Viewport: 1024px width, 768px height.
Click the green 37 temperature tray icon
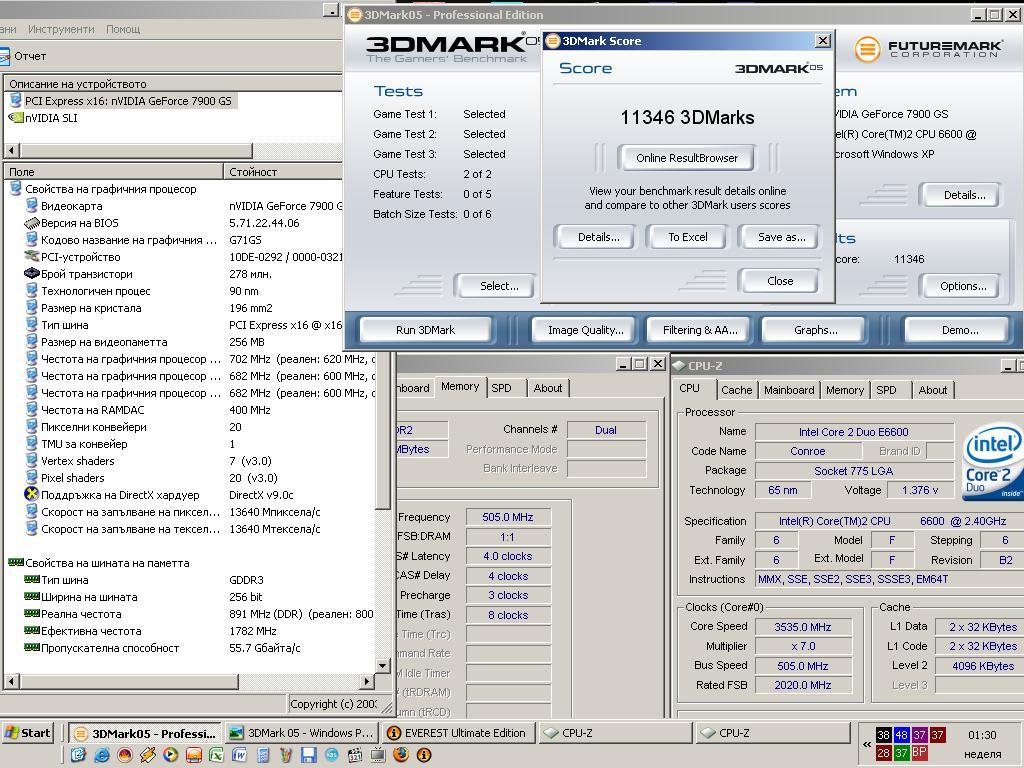point(901,752)
